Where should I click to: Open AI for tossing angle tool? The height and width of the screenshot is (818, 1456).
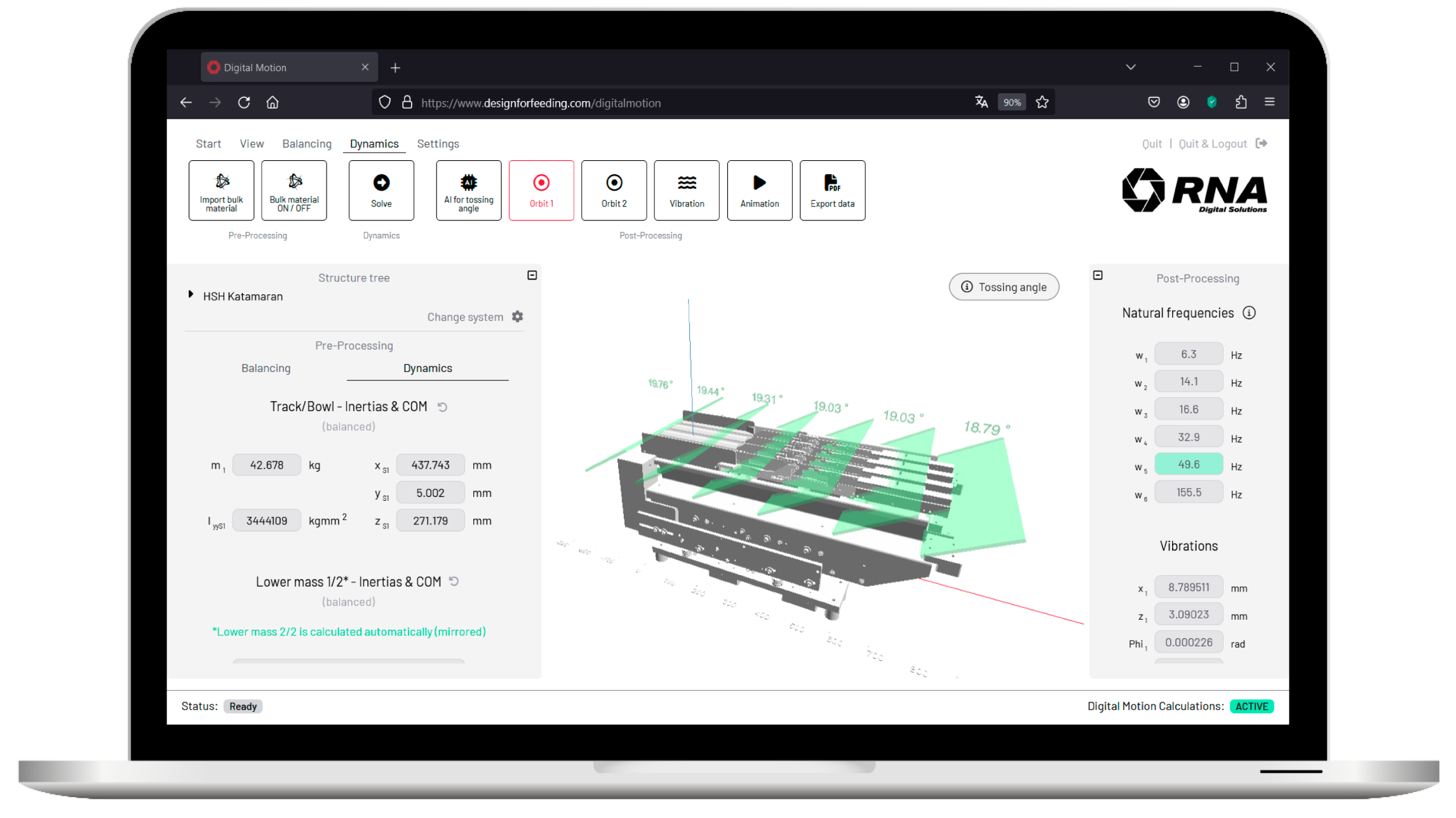[x=469, y=191]
